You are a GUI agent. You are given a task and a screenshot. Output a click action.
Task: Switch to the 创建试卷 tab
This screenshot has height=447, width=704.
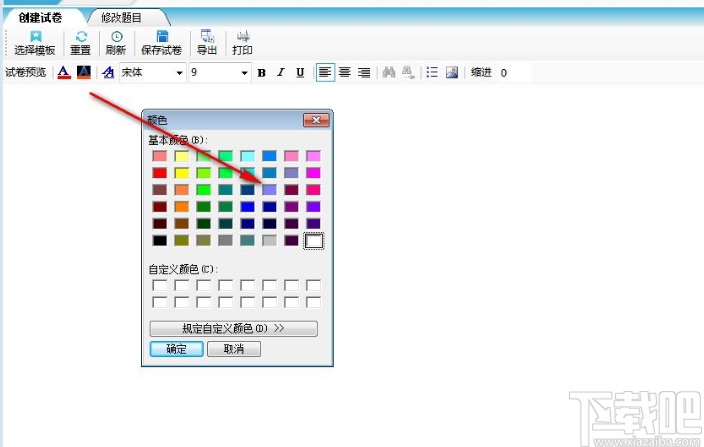(x=40, y=18)
